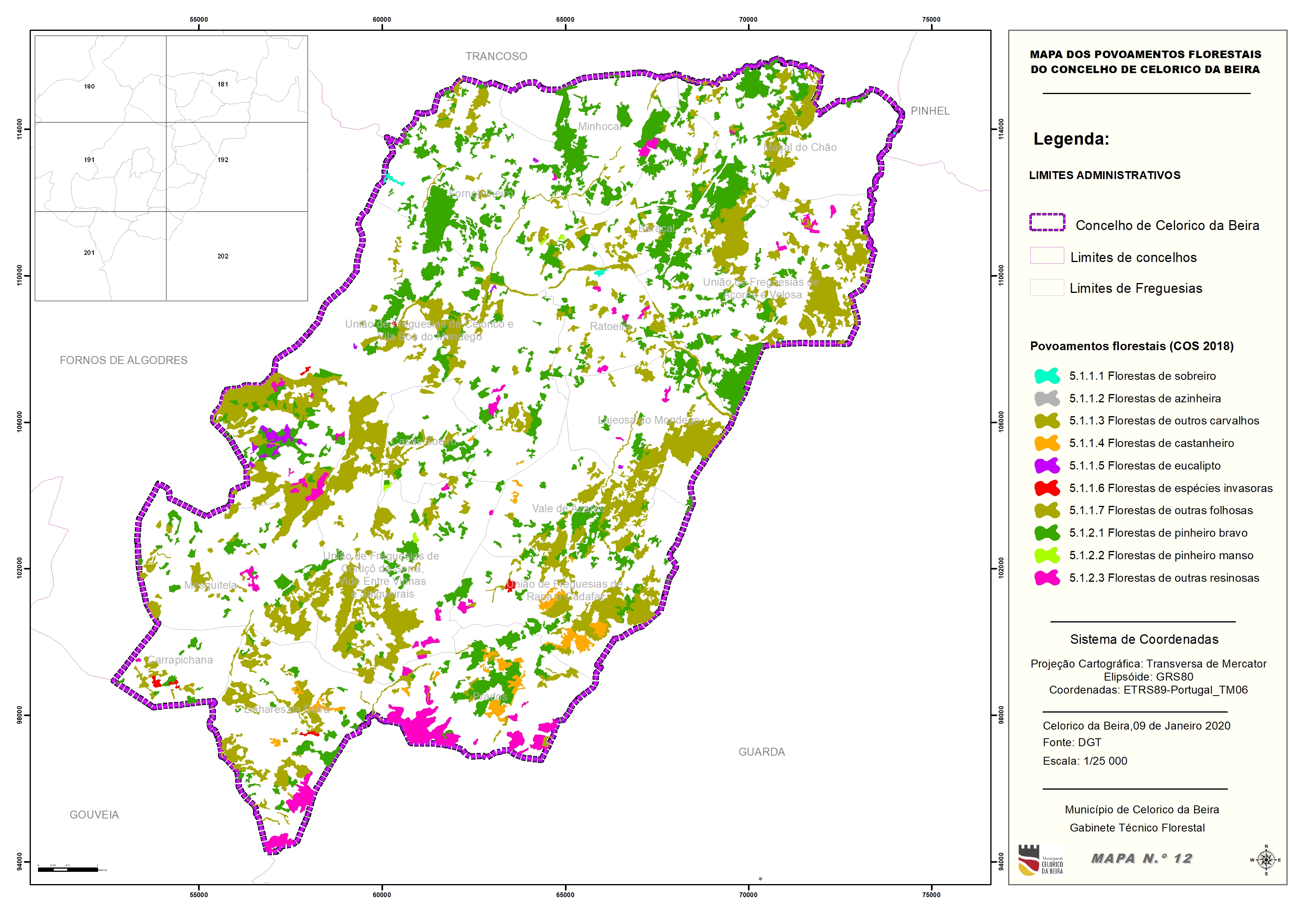This screenshot has width=1307, height=924.
Task: Click the compass rose icon
Action: 1266,860
